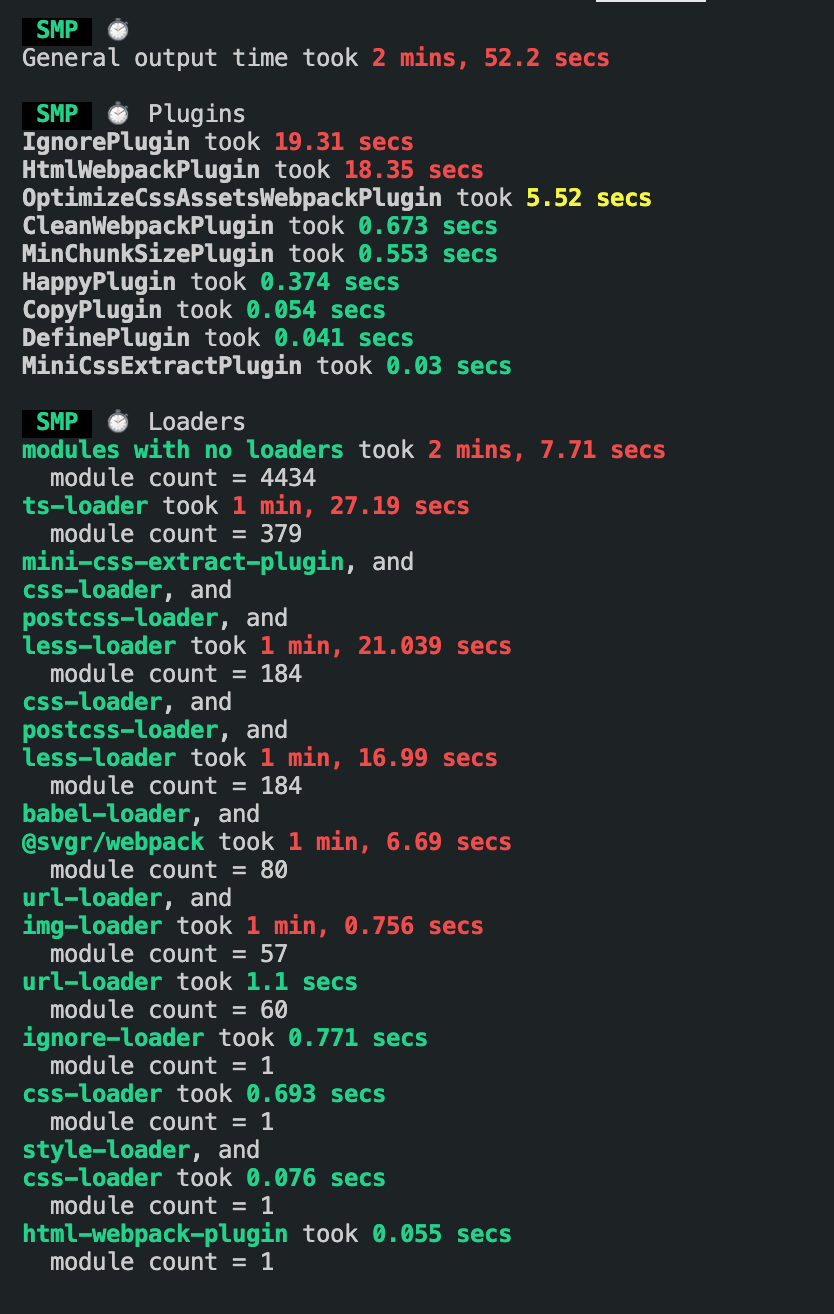
Task: Click the ts-loader label
Action: click(x=85, y=506)
